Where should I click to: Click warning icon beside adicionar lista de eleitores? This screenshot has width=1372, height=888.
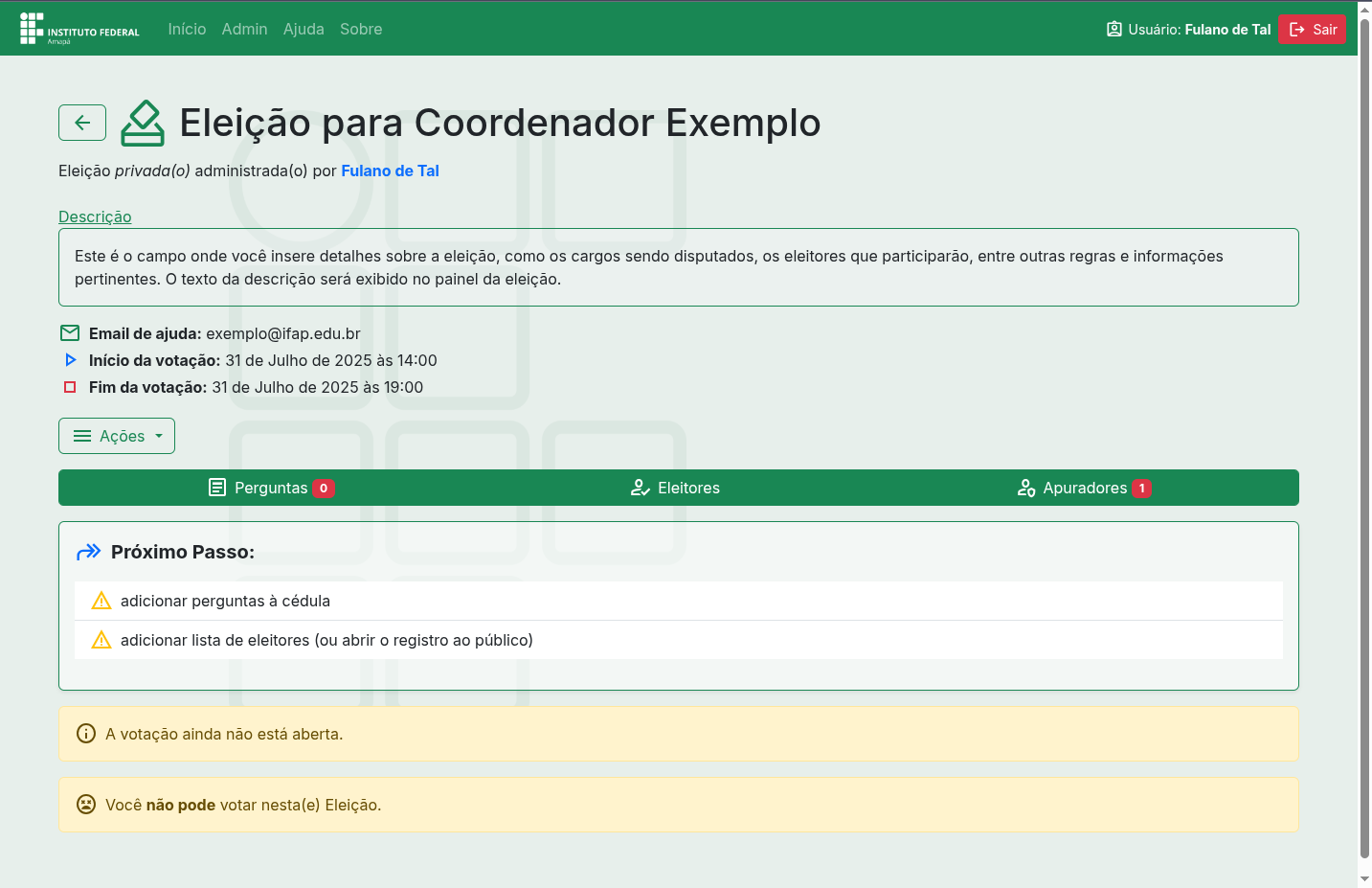[x=101, y=640]
